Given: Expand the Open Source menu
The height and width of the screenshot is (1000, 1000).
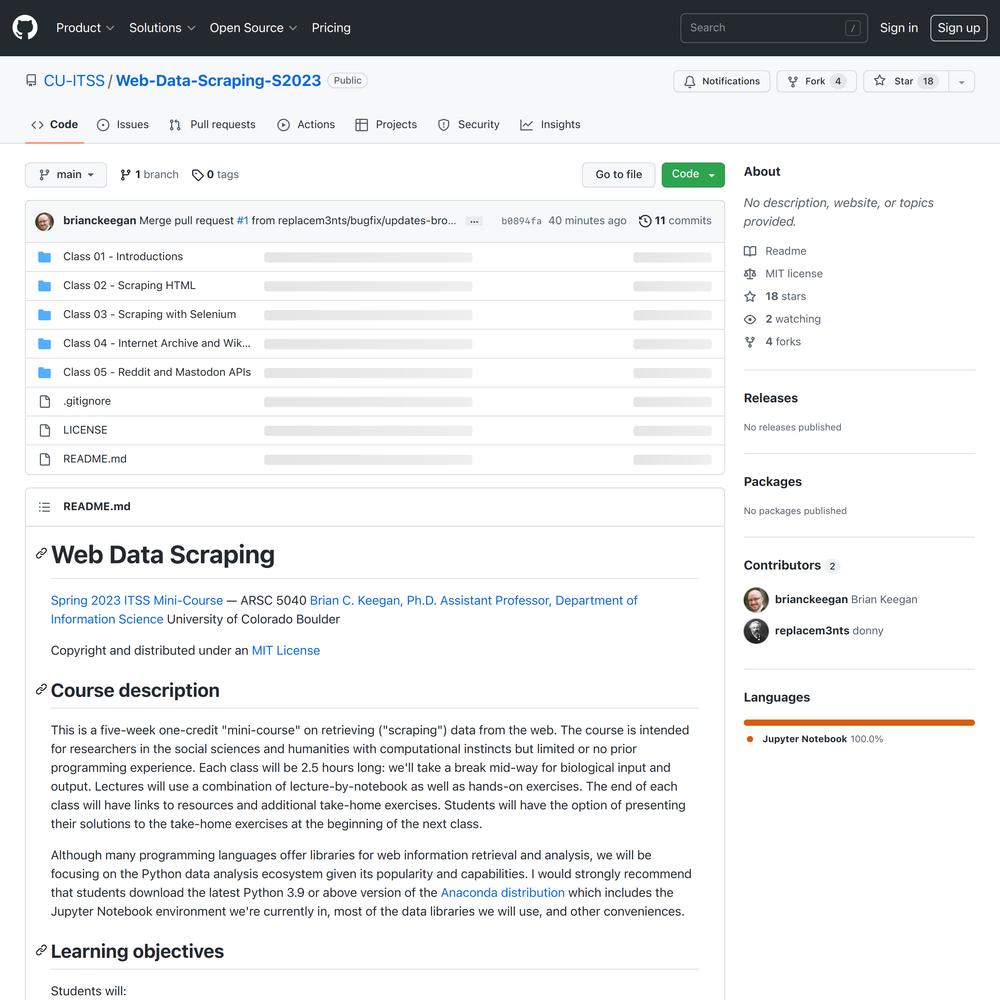Looking at the screenshot, I should pos(253,28).
